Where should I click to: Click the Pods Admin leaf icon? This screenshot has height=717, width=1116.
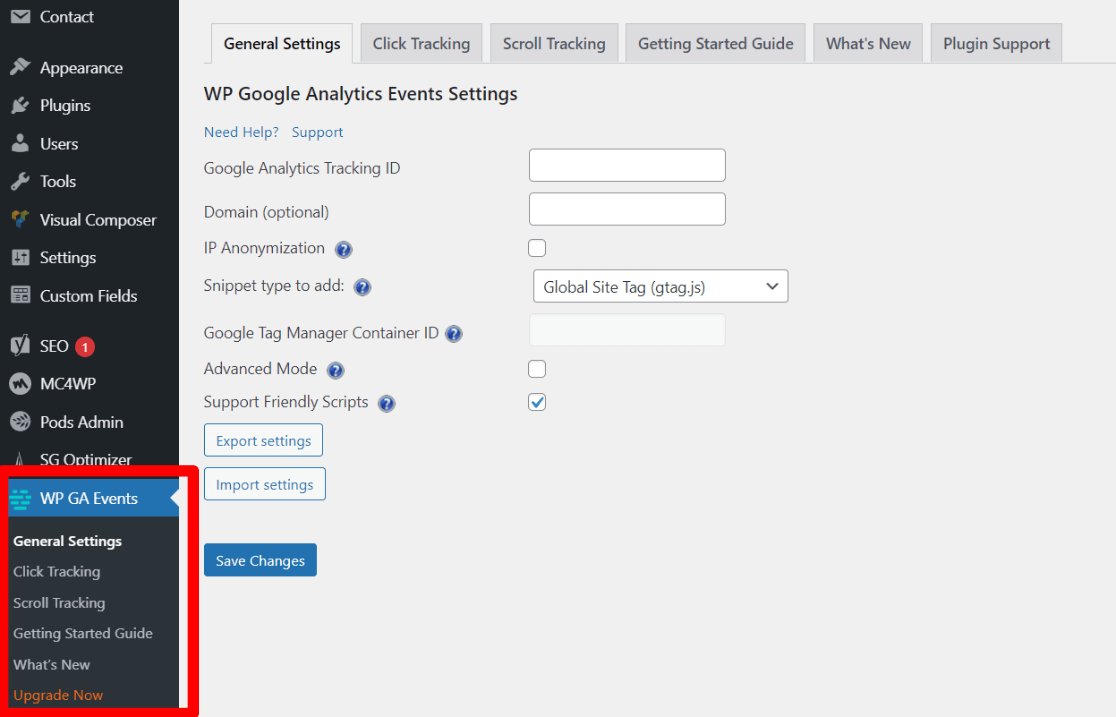tap(21, 422)
